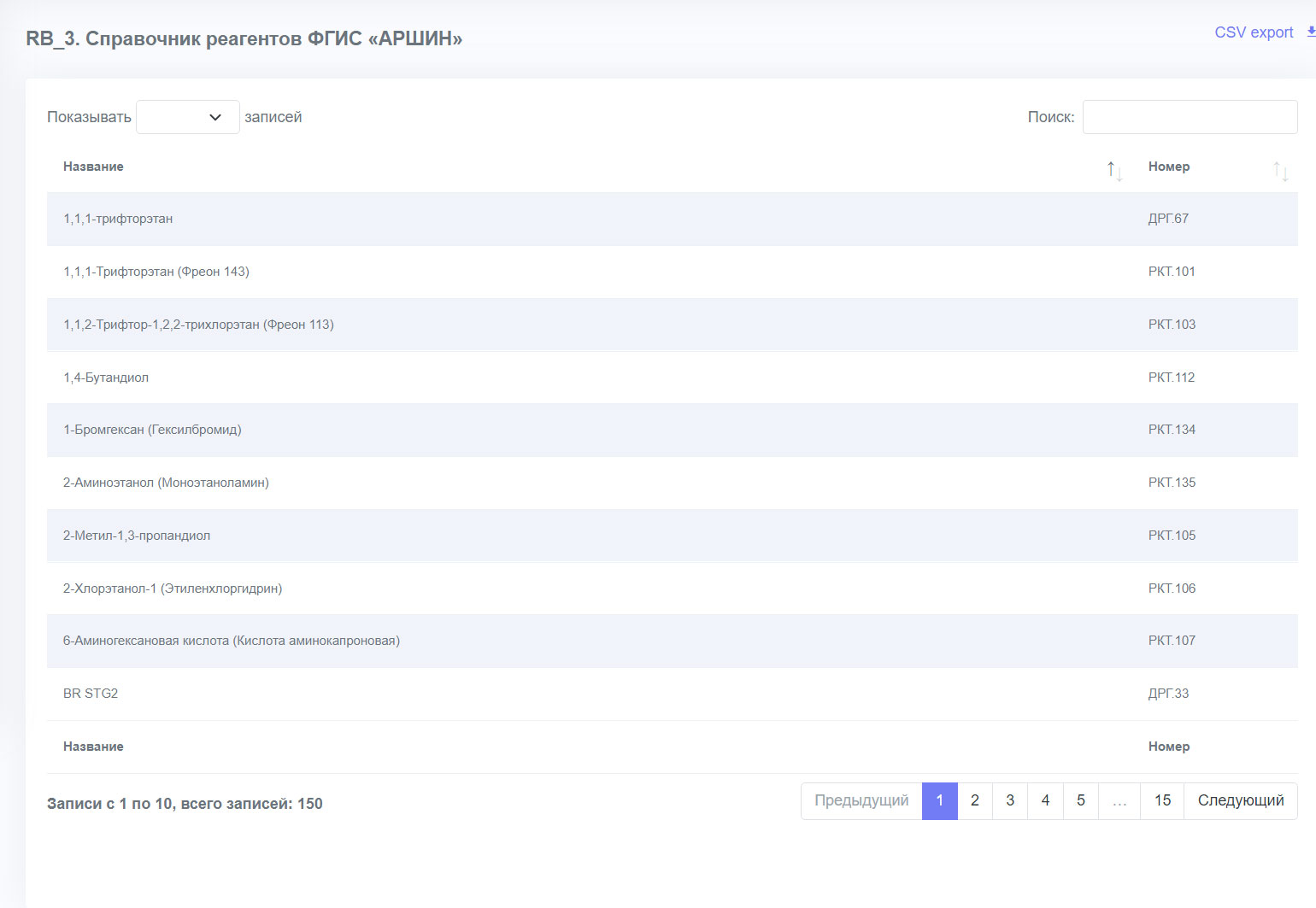Click the page title RB_3 Справочник реагентов
The height and width of the screenshot is (908, 1316).
[x=244, y=38]
